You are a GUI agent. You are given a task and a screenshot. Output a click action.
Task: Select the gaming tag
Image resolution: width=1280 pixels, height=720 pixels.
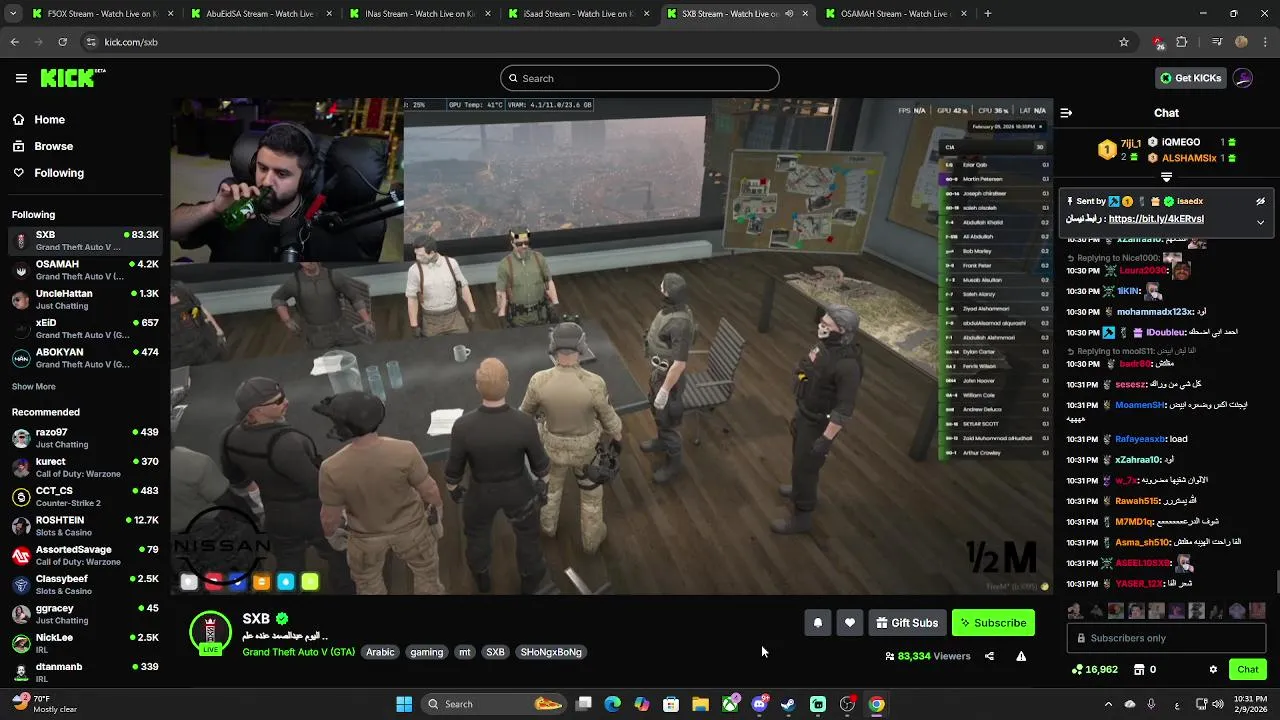[426, 652]
